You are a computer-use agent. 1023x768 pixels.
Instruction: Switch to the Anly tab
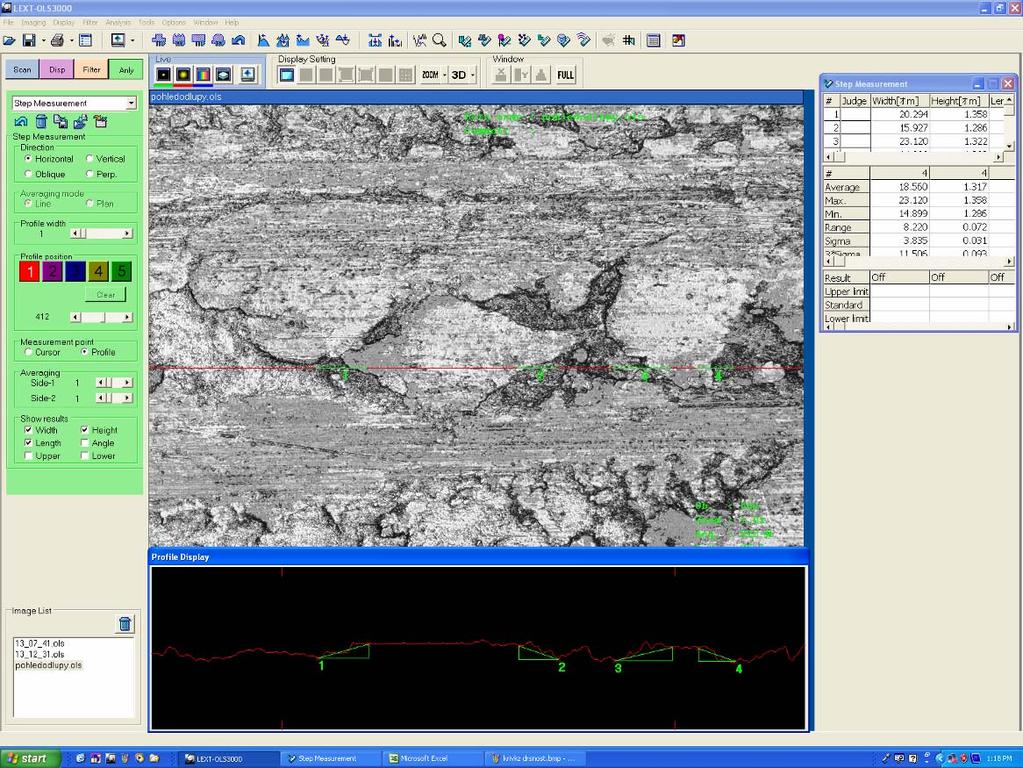coord(126,69)
